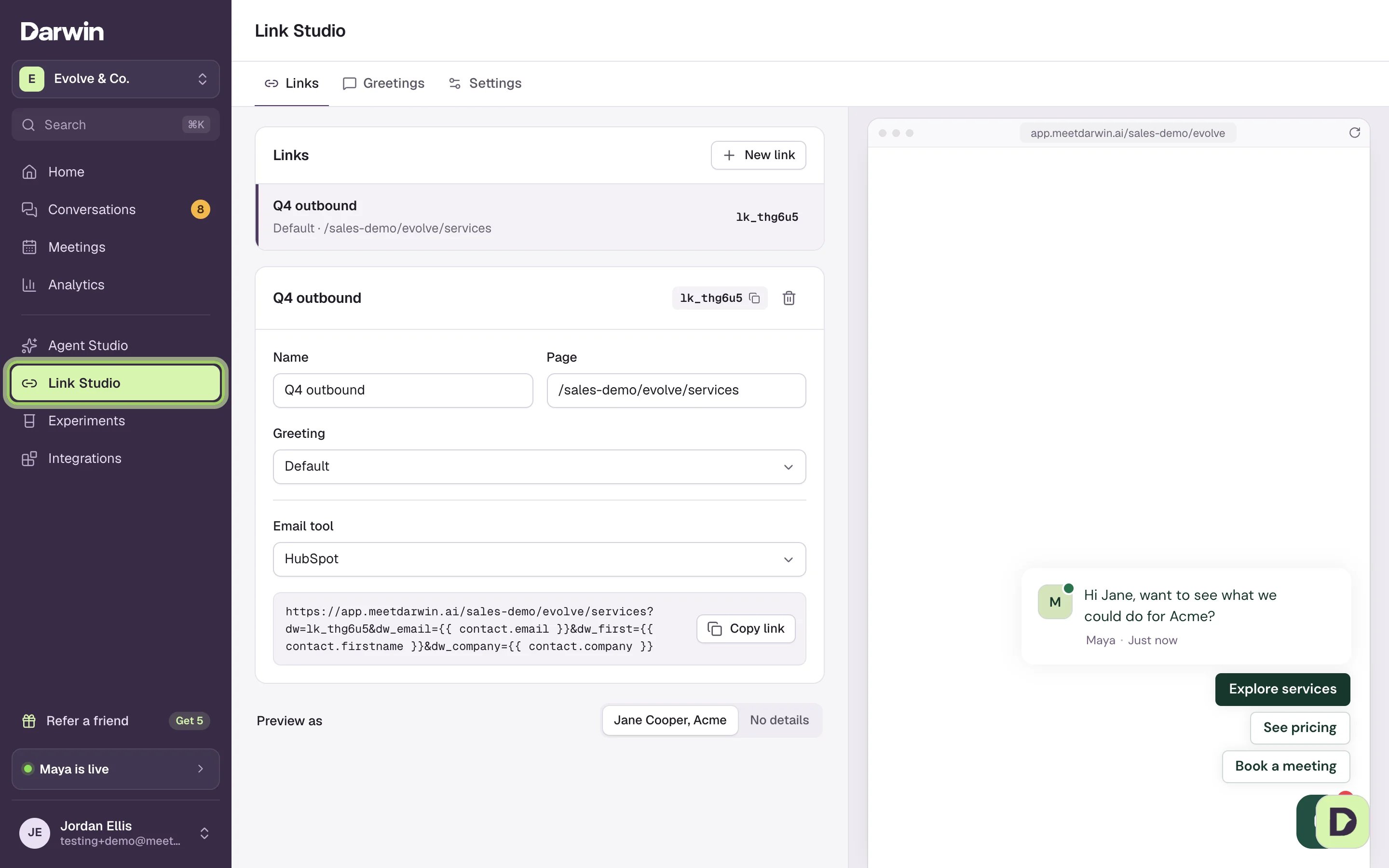
Task: Click Maya's avatar in the chat preview
Action: click(1055, 602)
